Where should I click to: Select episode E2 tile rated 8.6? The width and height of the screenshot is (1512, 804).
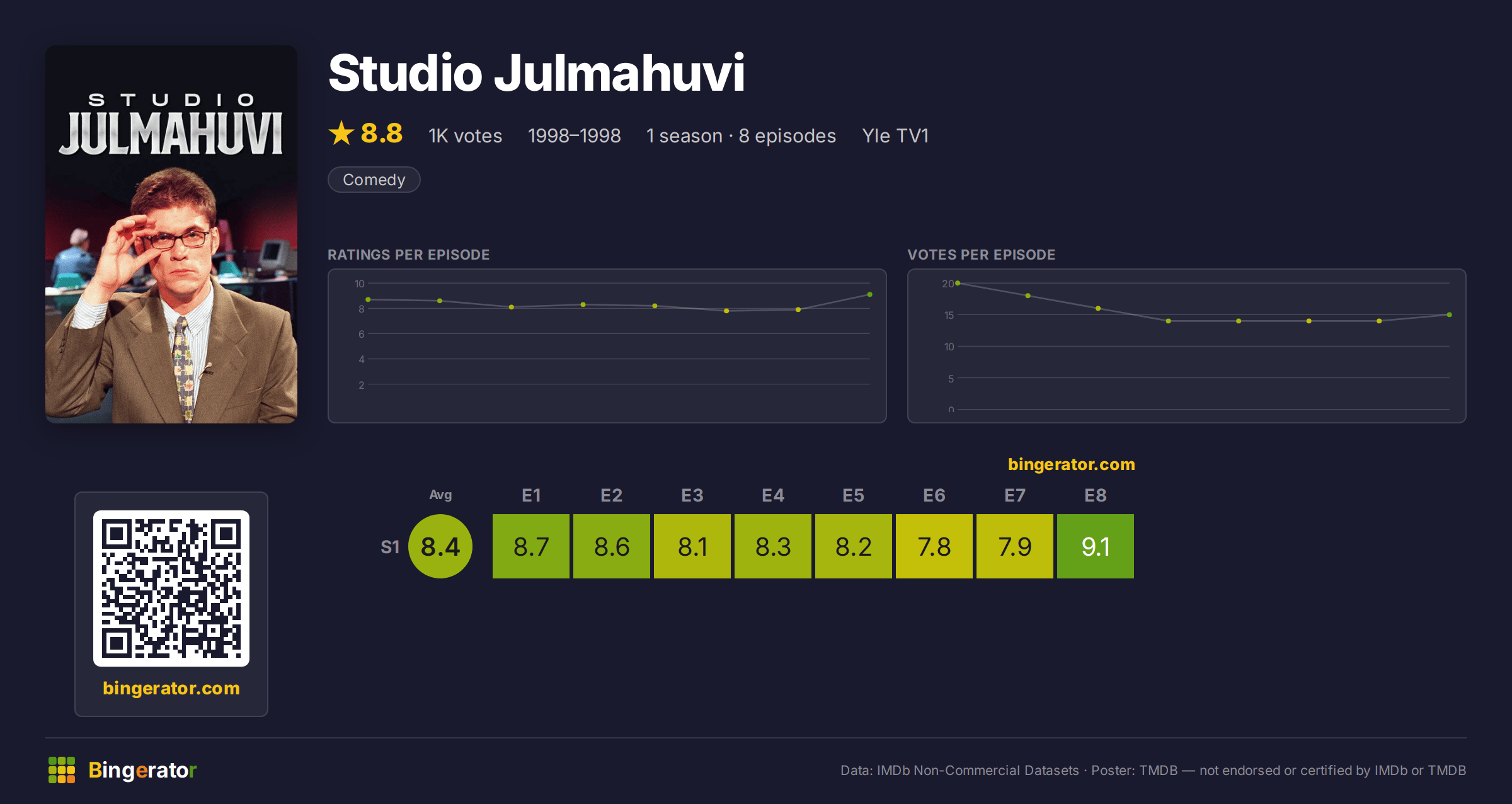coord(612,546)
